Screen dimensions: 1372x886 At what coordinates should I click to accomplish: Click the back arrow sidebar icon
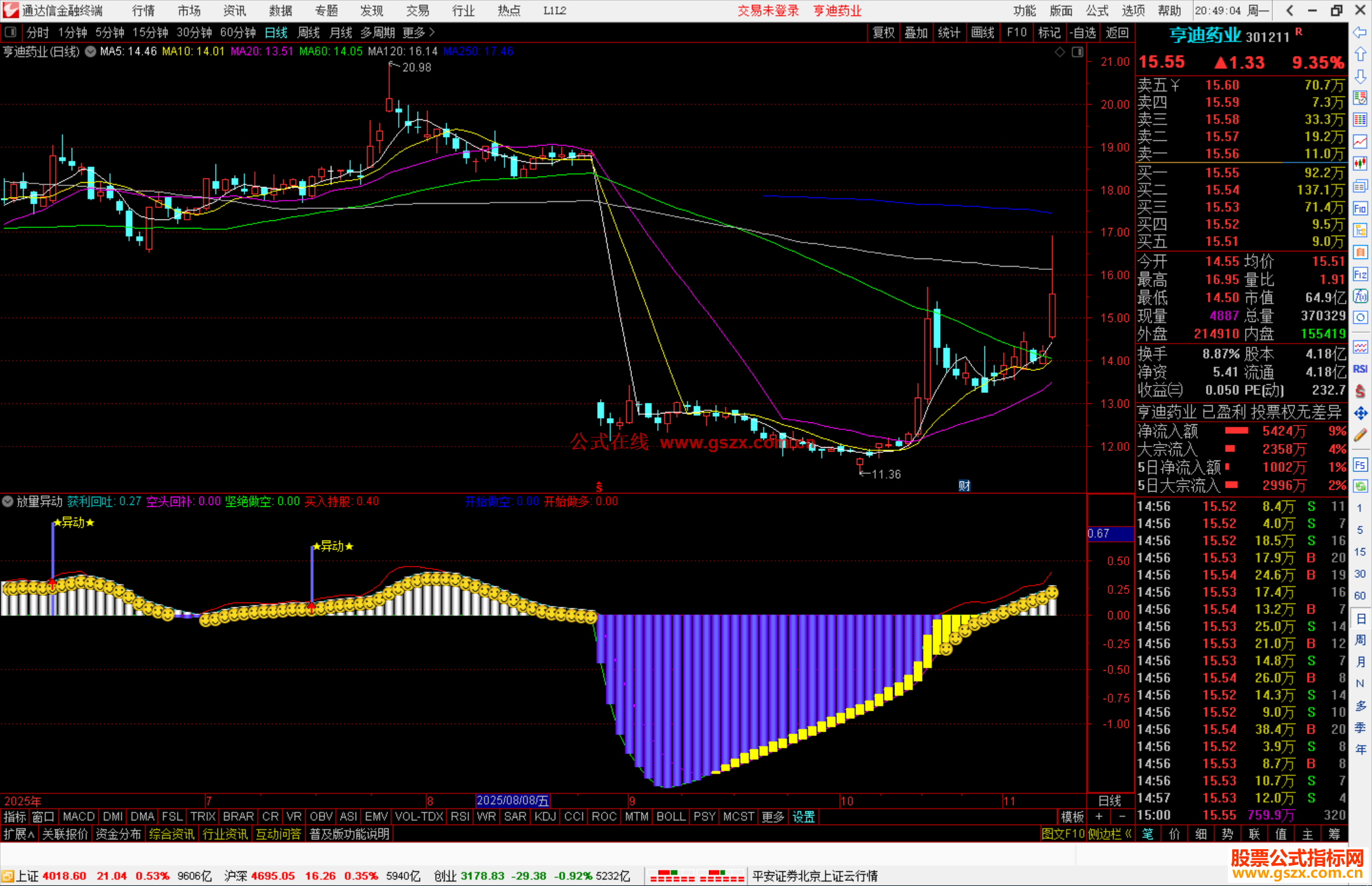click(1360, 32)
